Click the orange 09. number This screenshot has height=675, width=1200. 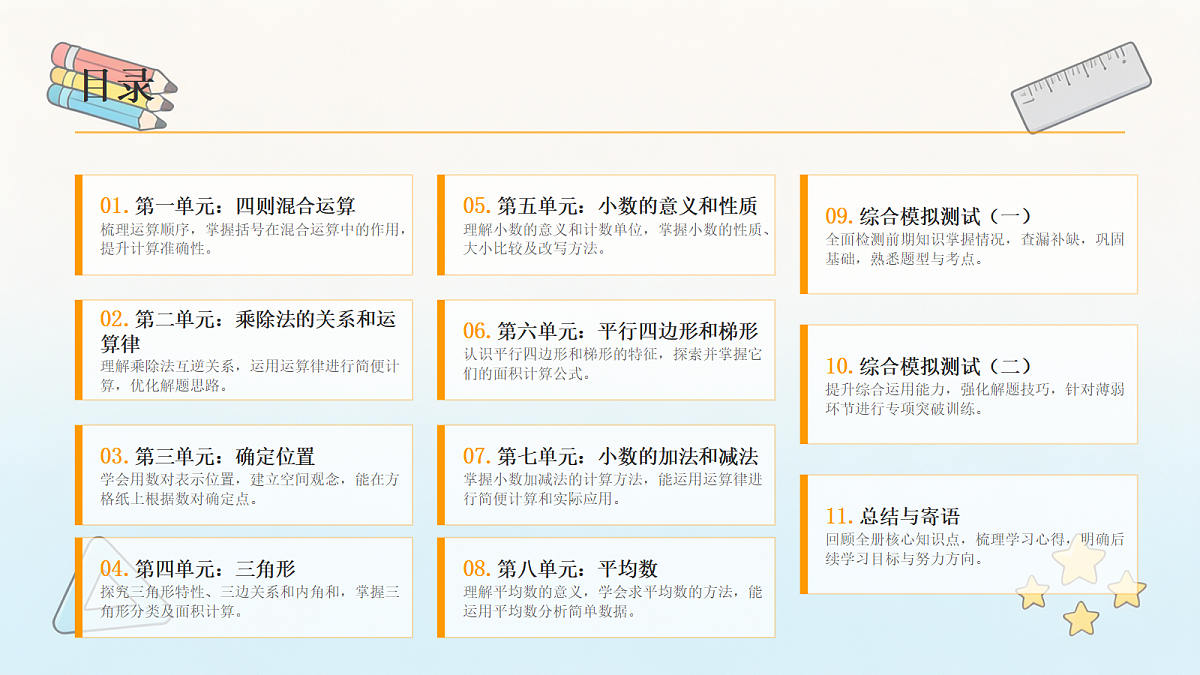840,217
